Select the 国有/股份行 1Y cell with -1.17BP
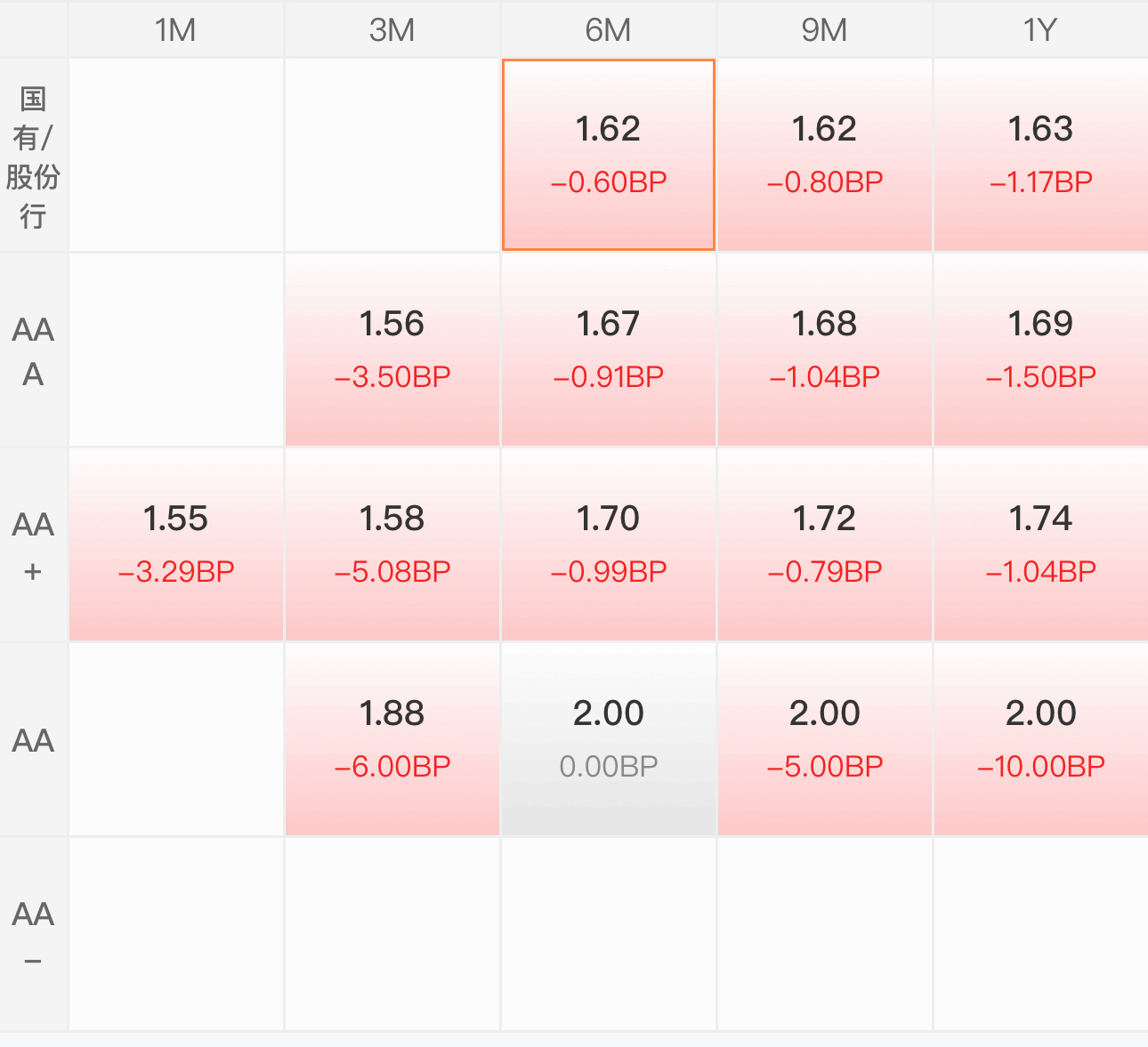The height and width of the screenshot is (1047, 1148). pos(1041,155)
